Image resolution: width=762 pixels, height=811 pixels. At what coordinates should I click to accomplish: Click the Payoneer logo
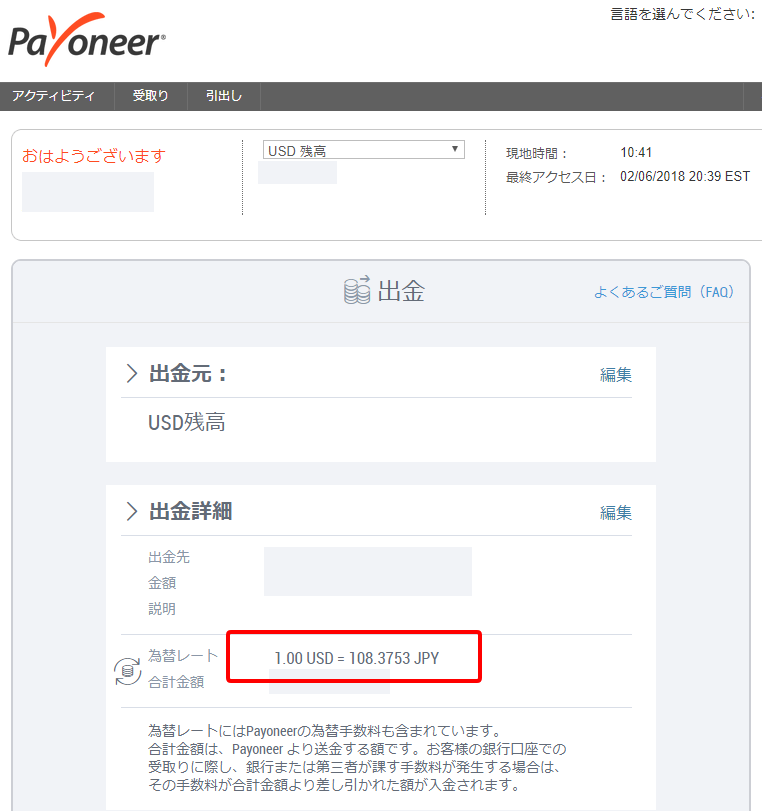[x=87, y=39]
